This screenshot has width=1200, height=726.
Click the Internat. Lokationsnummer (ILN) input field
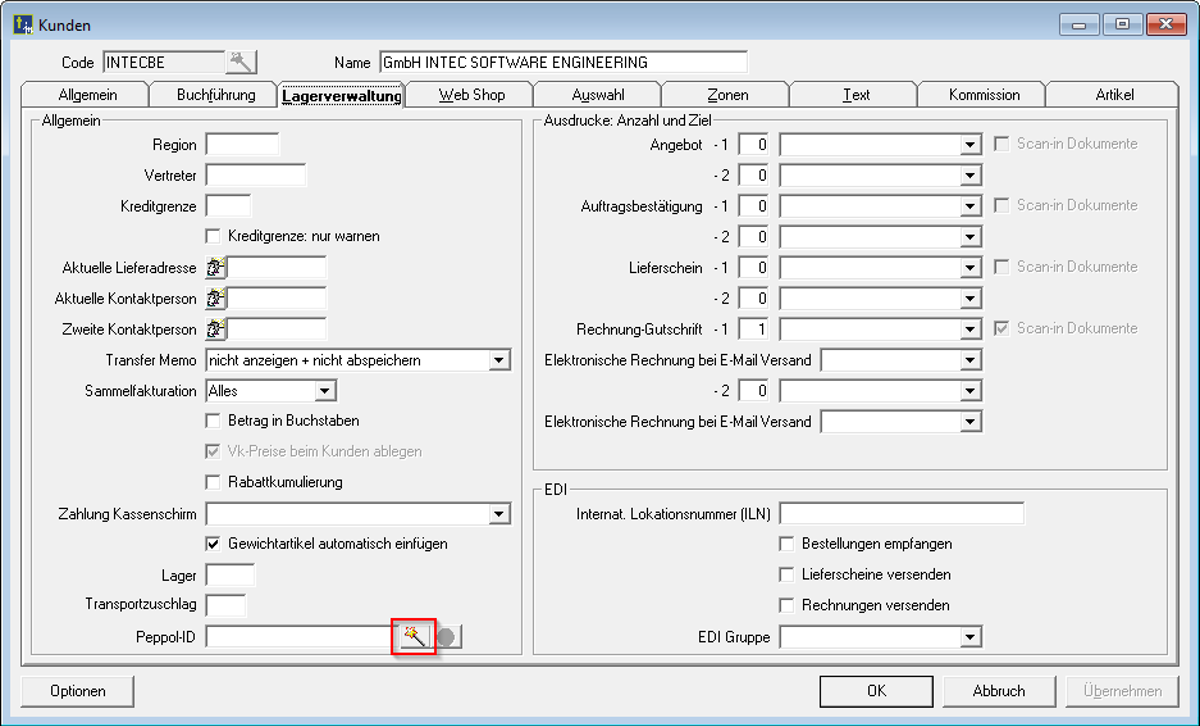tap(901, 514)
